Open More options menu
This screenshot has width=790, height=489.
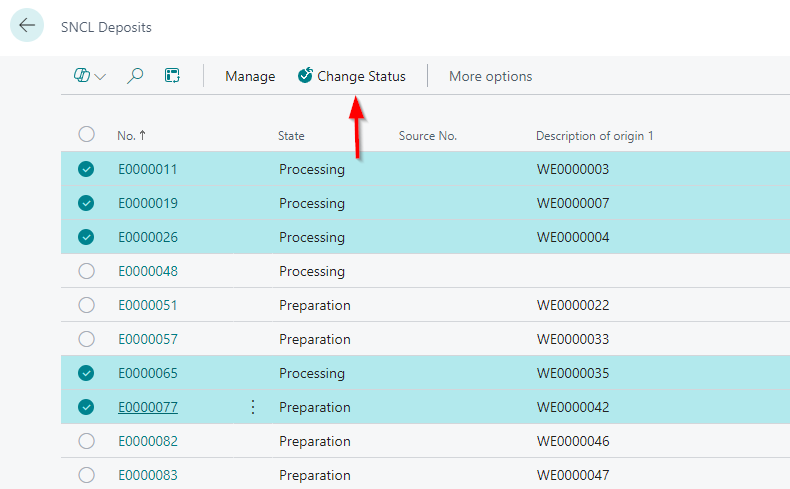490,76
